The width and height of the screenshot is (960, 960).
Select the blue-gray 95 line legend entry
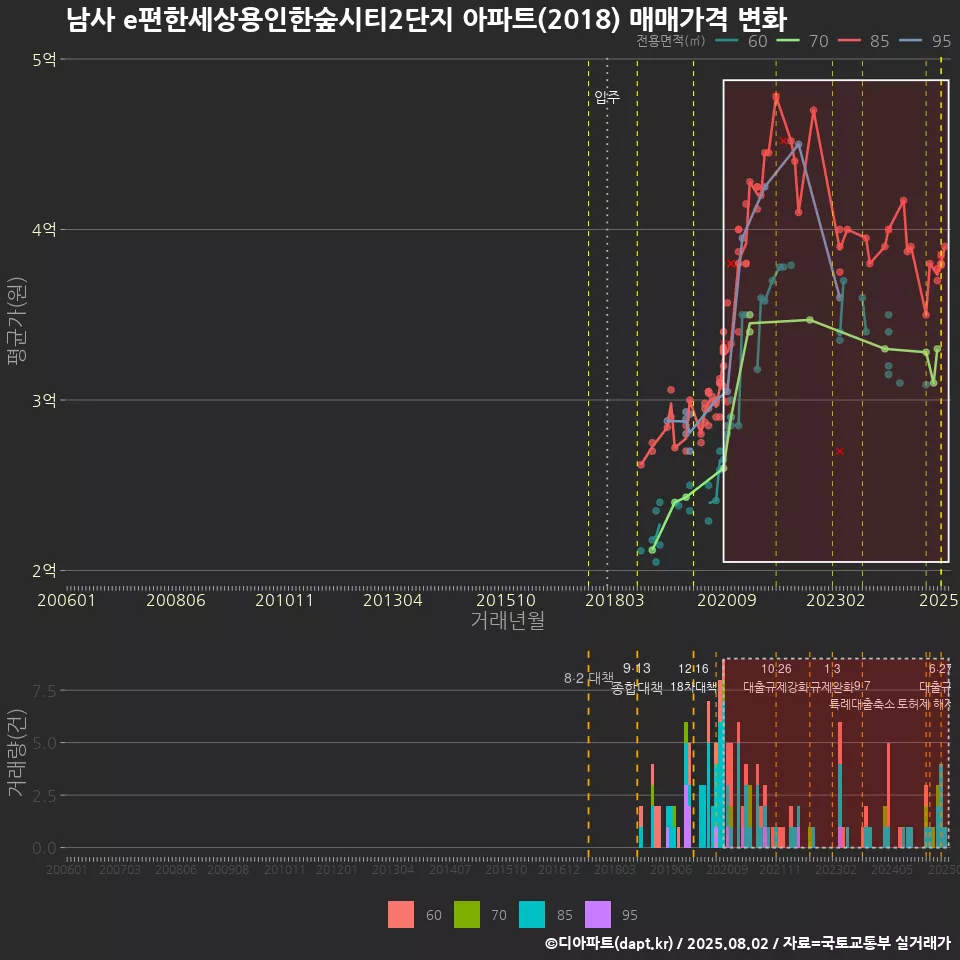925,41
